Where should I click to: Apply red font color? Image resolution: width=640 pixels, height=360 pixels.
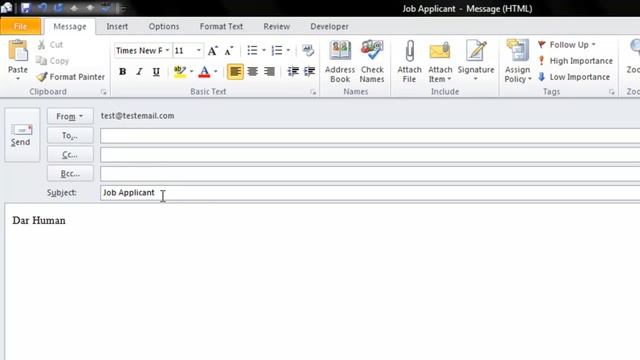(x=204, y=72)
